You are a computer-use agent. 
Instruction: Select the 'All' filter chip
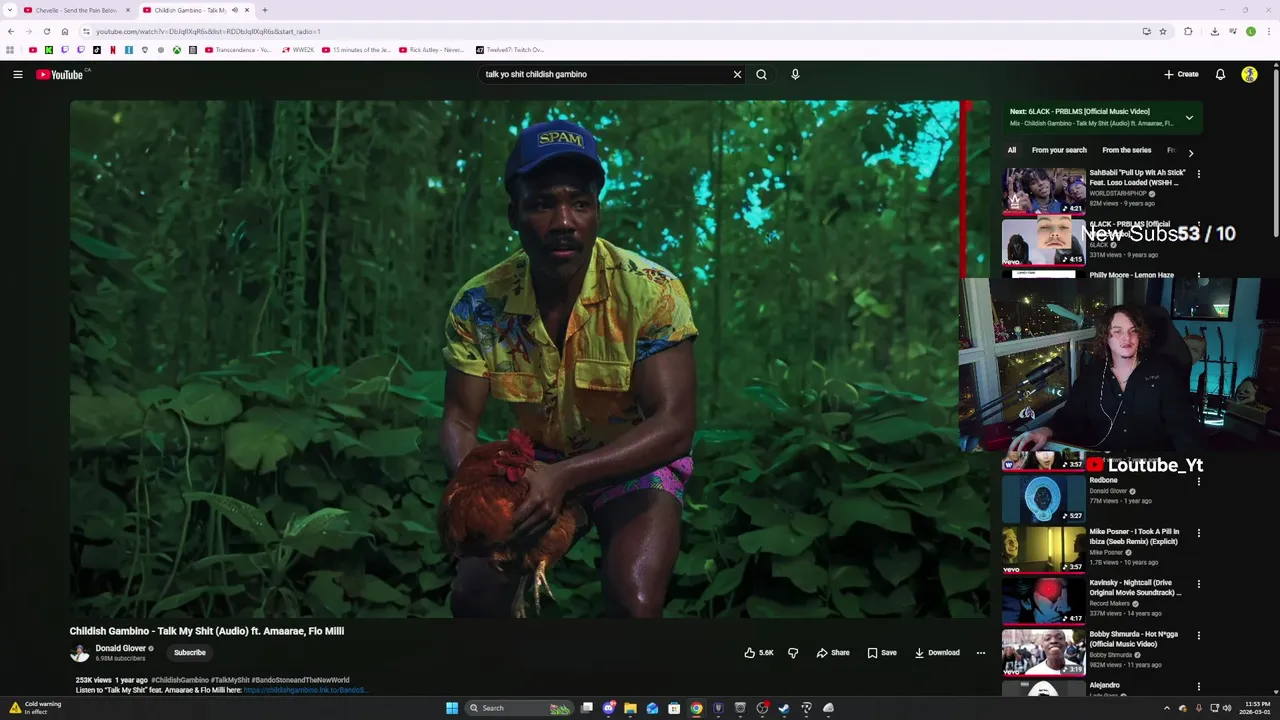[1012, 150]
